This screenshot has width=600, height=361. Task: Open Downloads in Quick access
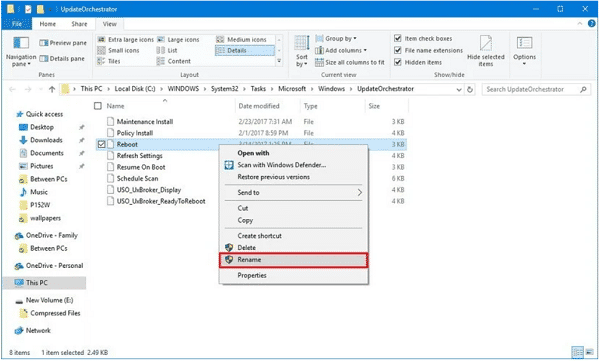tap(46, 140)
